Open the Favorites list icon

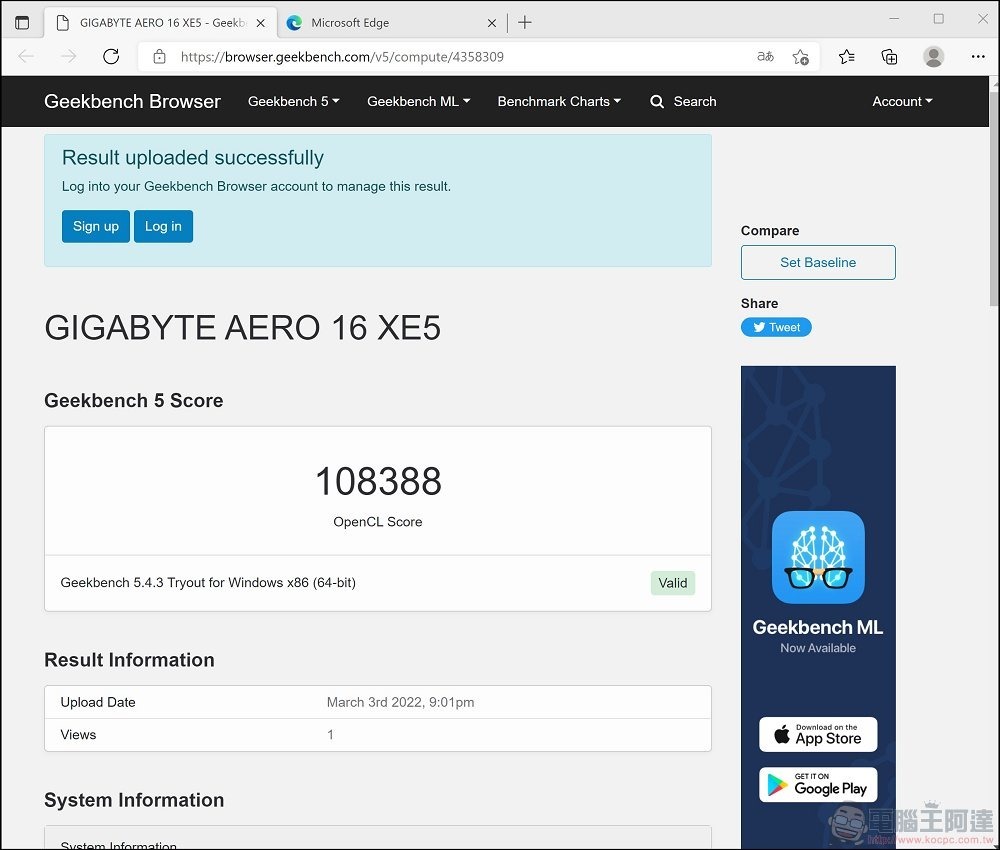[847, 57]
